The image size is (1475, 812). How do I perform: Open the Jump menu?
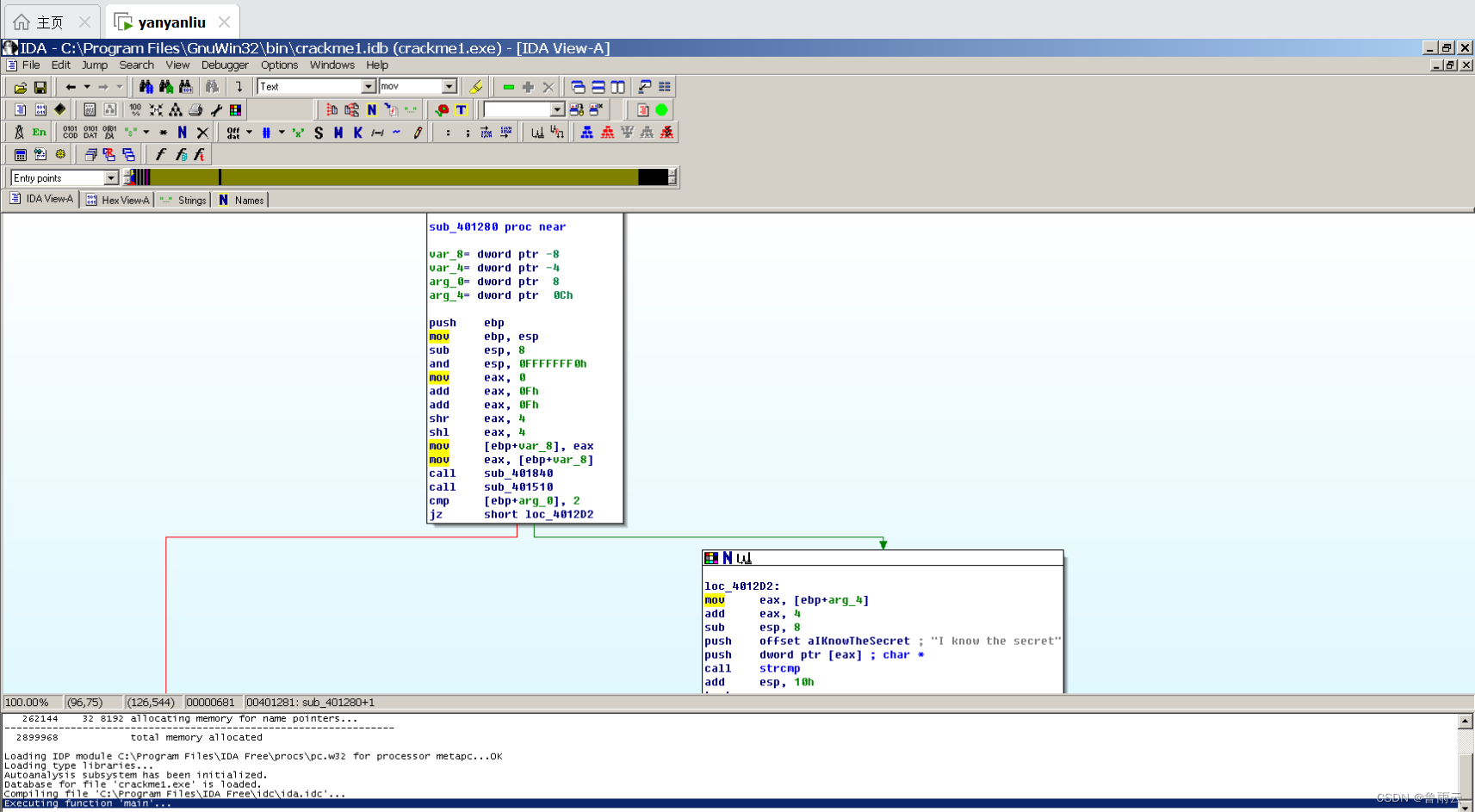click(95, 65)
